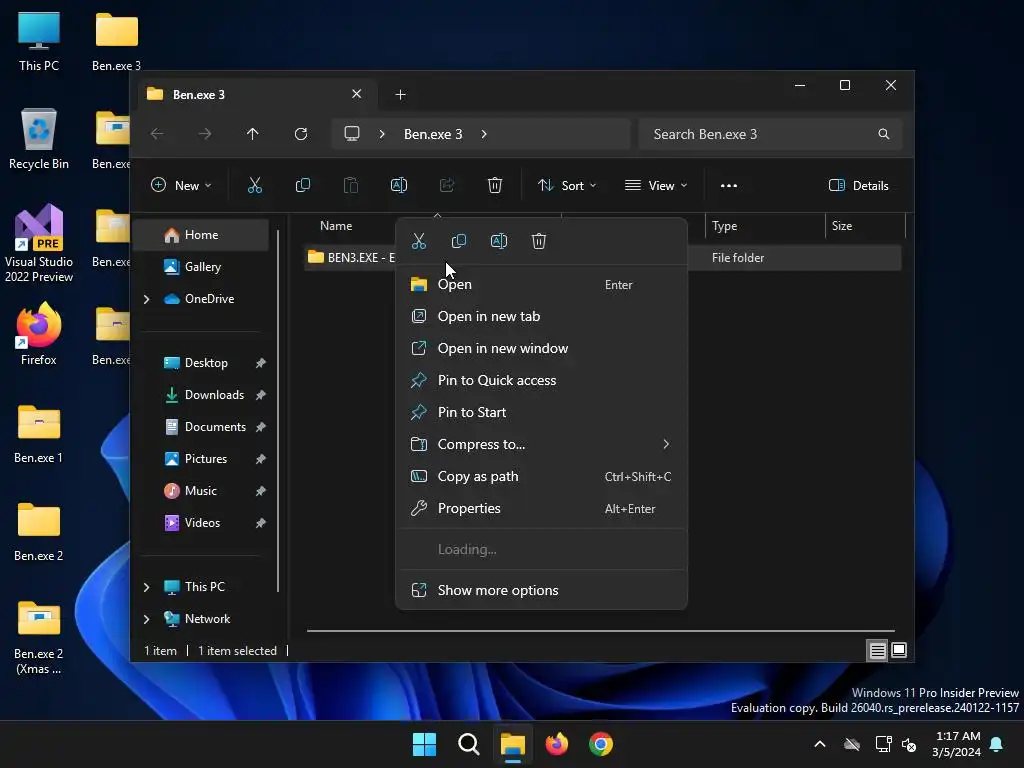Click the toolbar Paste clipboard icon
Image resolution: width=1024 pixels, height=768 pixels.
click(x=351, y=185)
